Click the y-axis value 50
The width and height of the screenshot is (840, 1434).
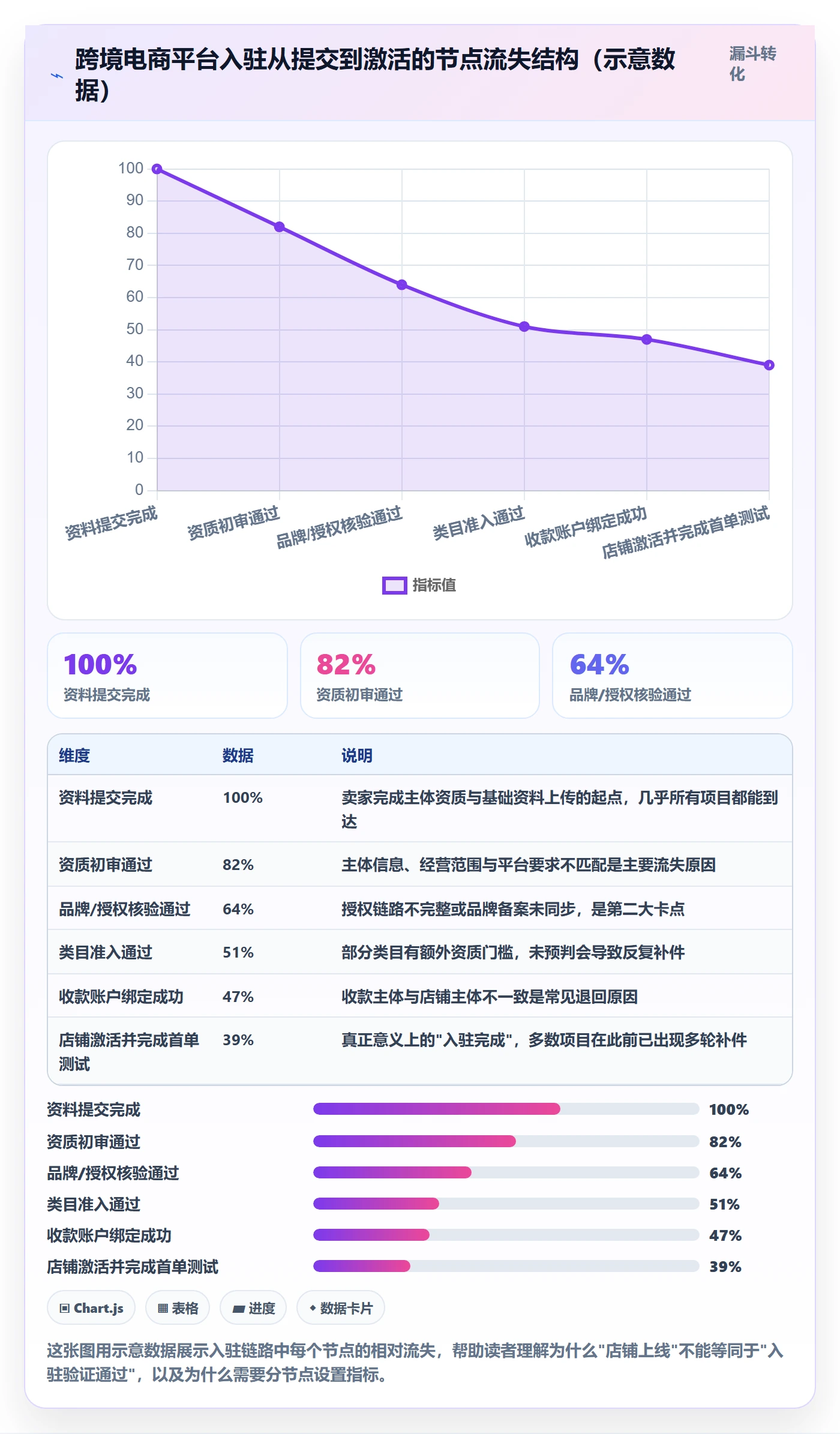135,329
